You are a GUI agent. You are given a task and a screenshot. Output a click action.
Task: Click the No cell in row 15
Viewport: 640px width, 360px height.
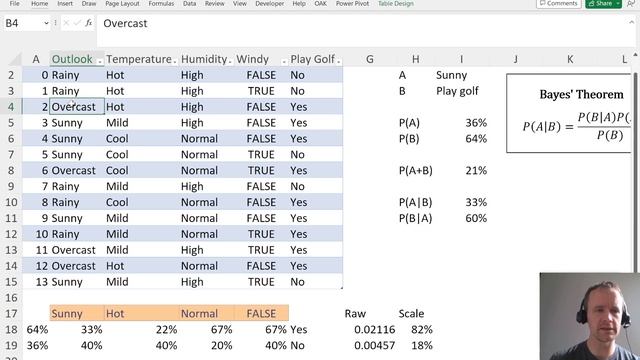pos(316,282)
